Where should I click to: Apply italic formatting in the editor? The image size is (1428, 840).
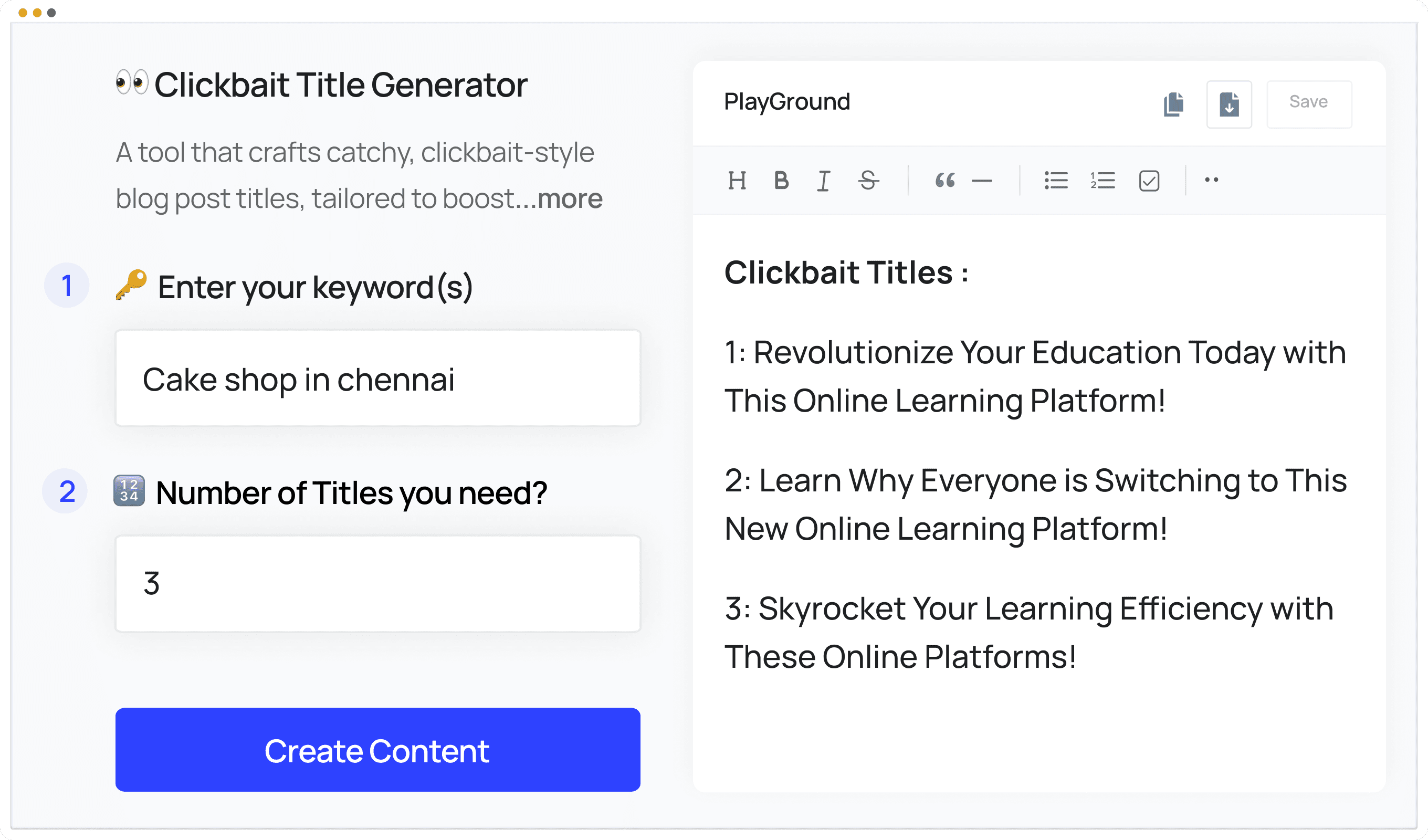[x=823, y=180]
